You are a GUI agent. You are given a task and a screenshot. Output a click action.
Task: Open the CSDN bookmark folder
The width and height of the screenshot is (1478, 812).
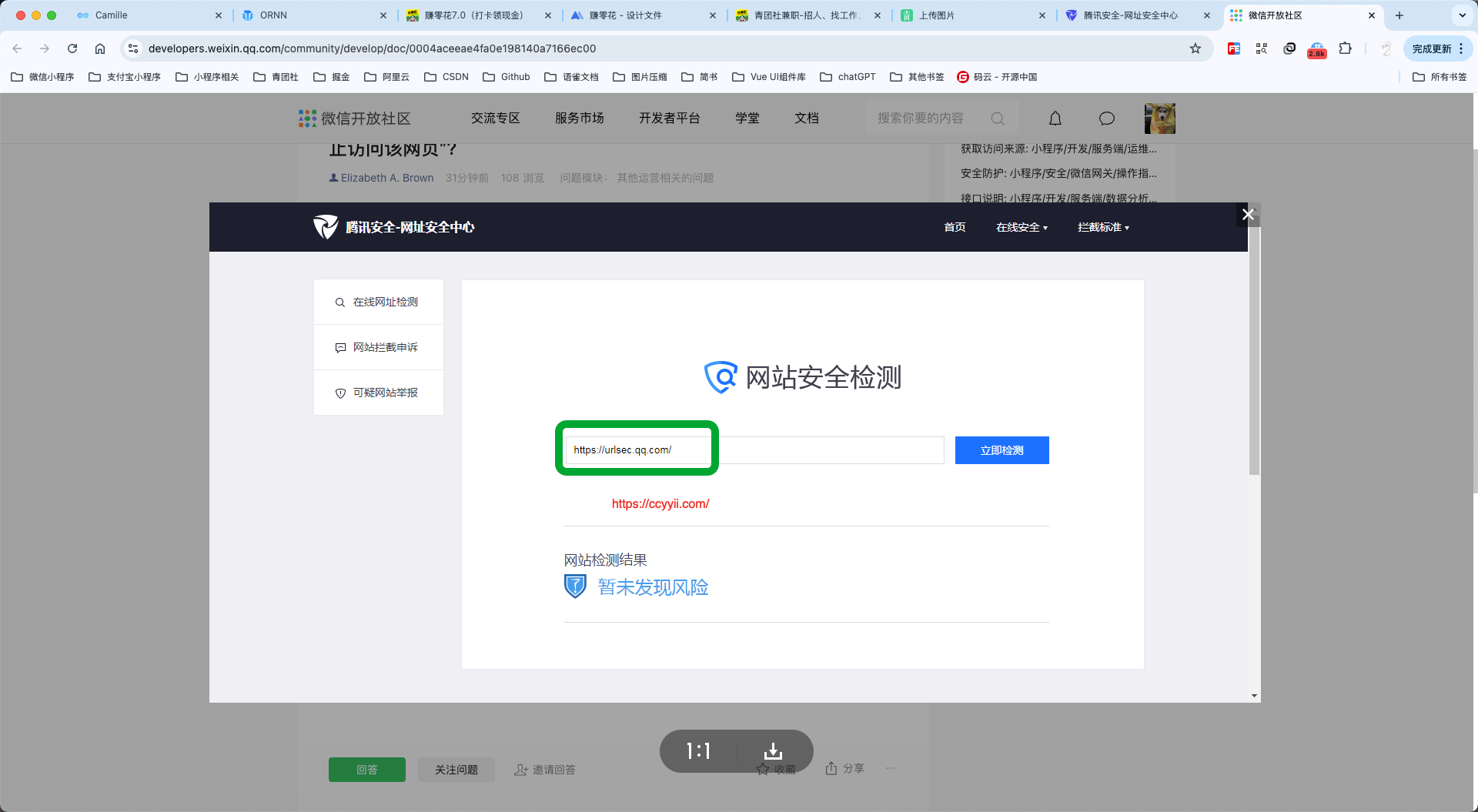click(x=446, y=77)
